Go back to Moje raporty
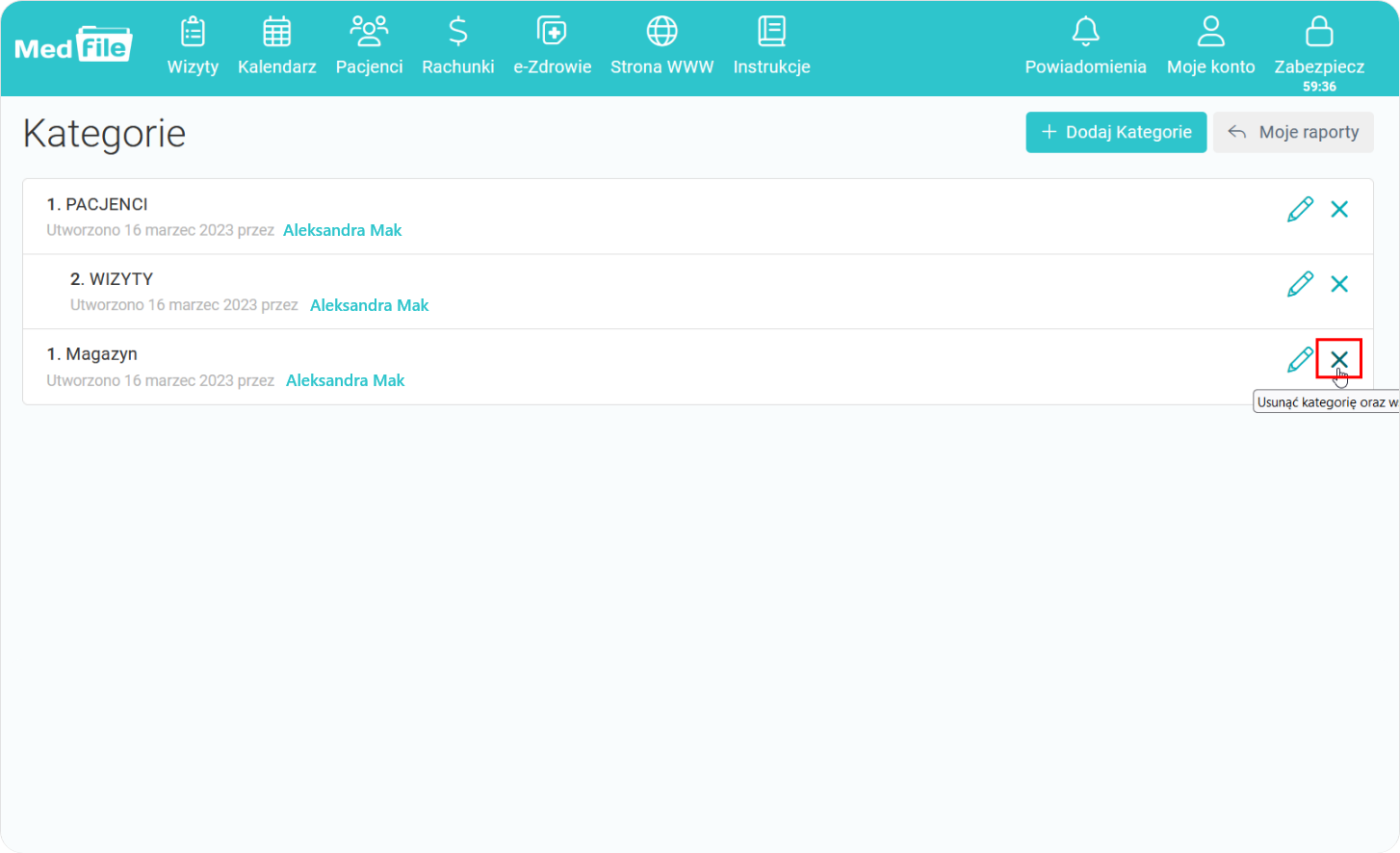The image size is (1400, 853). 1293,132
